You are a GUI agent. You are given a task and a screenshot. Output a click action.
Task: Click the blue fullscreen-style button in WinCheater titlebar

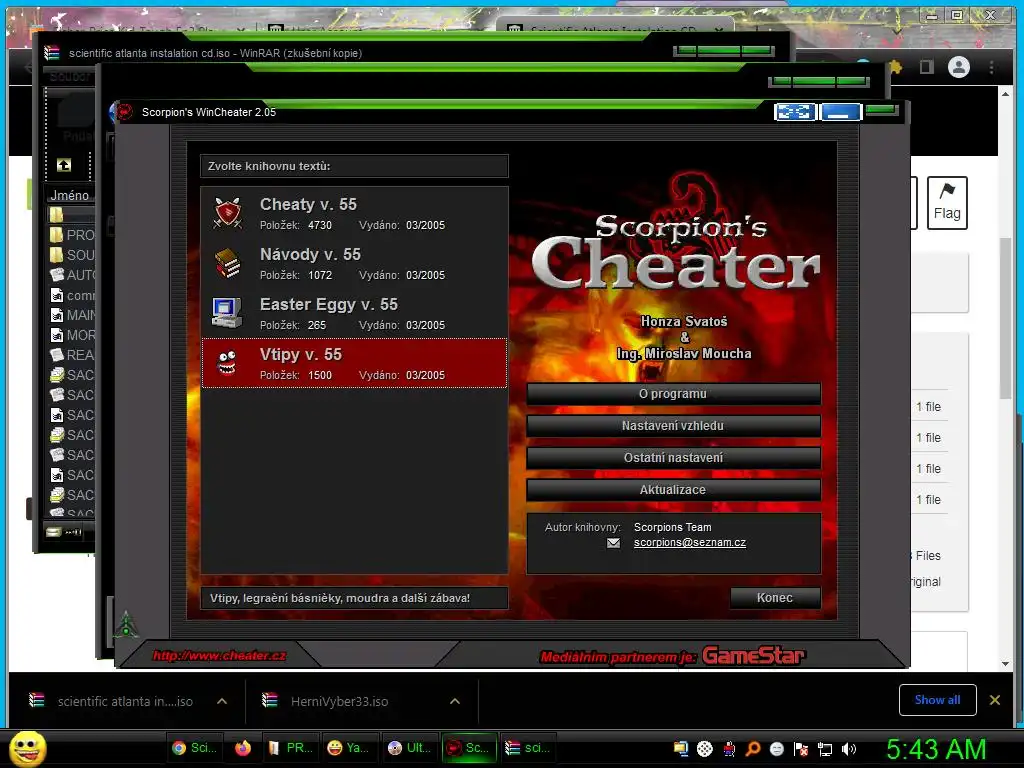point(795,112)
